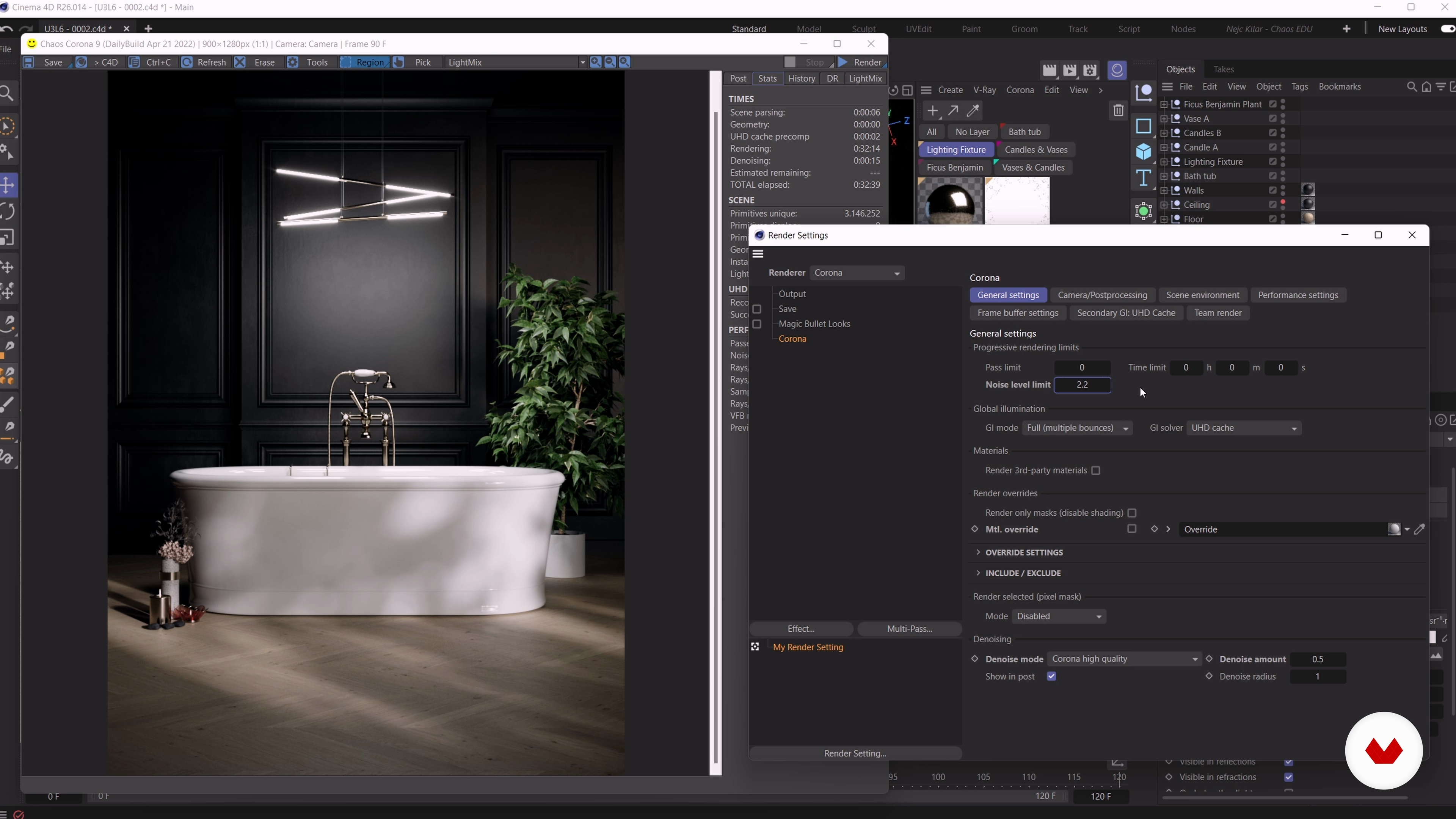Toggle Visible in refractions checkbox
This screenshot has width=1456, height=819.
click(x=1289, y=778)
